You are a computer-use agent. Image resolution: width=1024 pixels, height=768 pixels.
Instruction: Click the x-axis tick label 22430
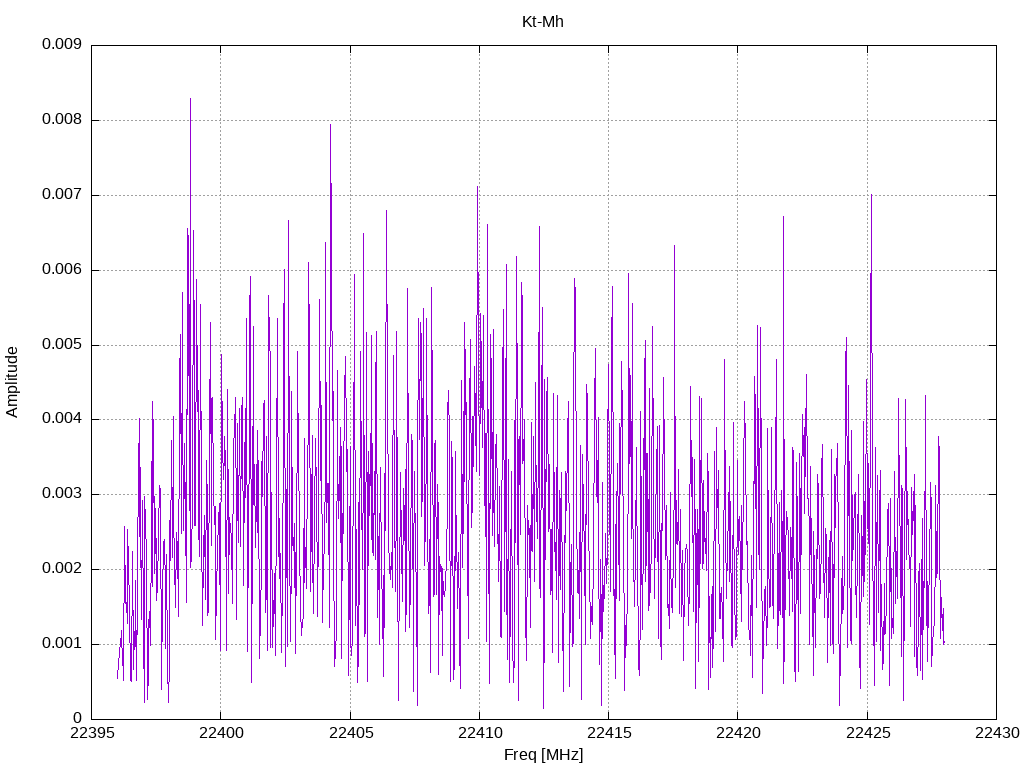(997, 733)
